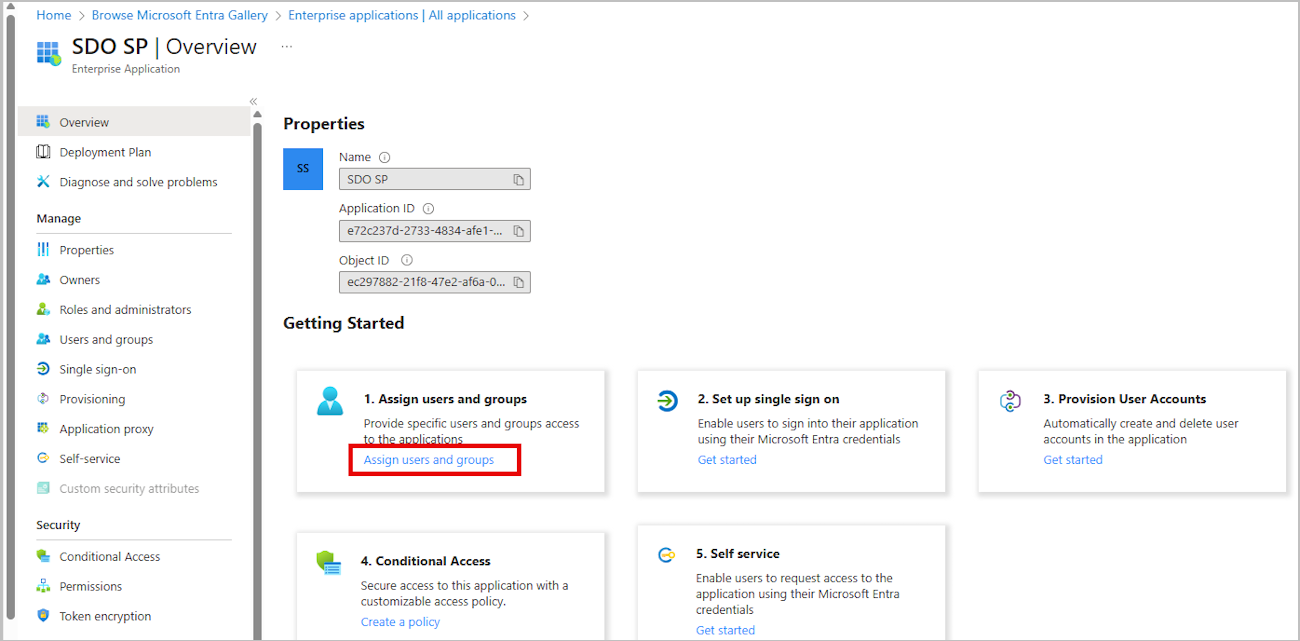Open Owners under Manage
This screenshot has width=1300, height=641.
[x=80, y=280]
